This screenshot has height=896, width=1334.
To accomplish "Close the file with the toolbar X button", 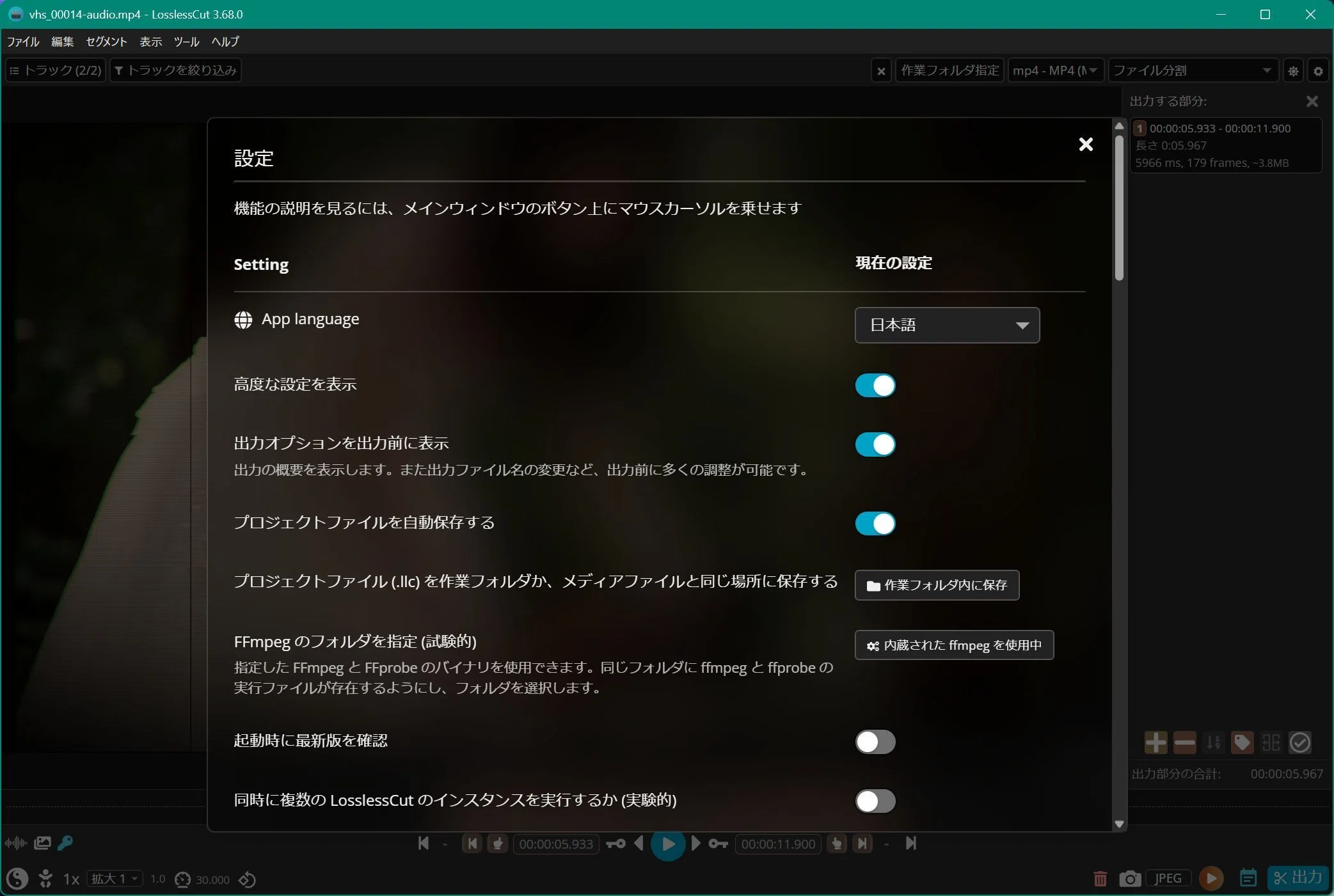I will point(881,71).
